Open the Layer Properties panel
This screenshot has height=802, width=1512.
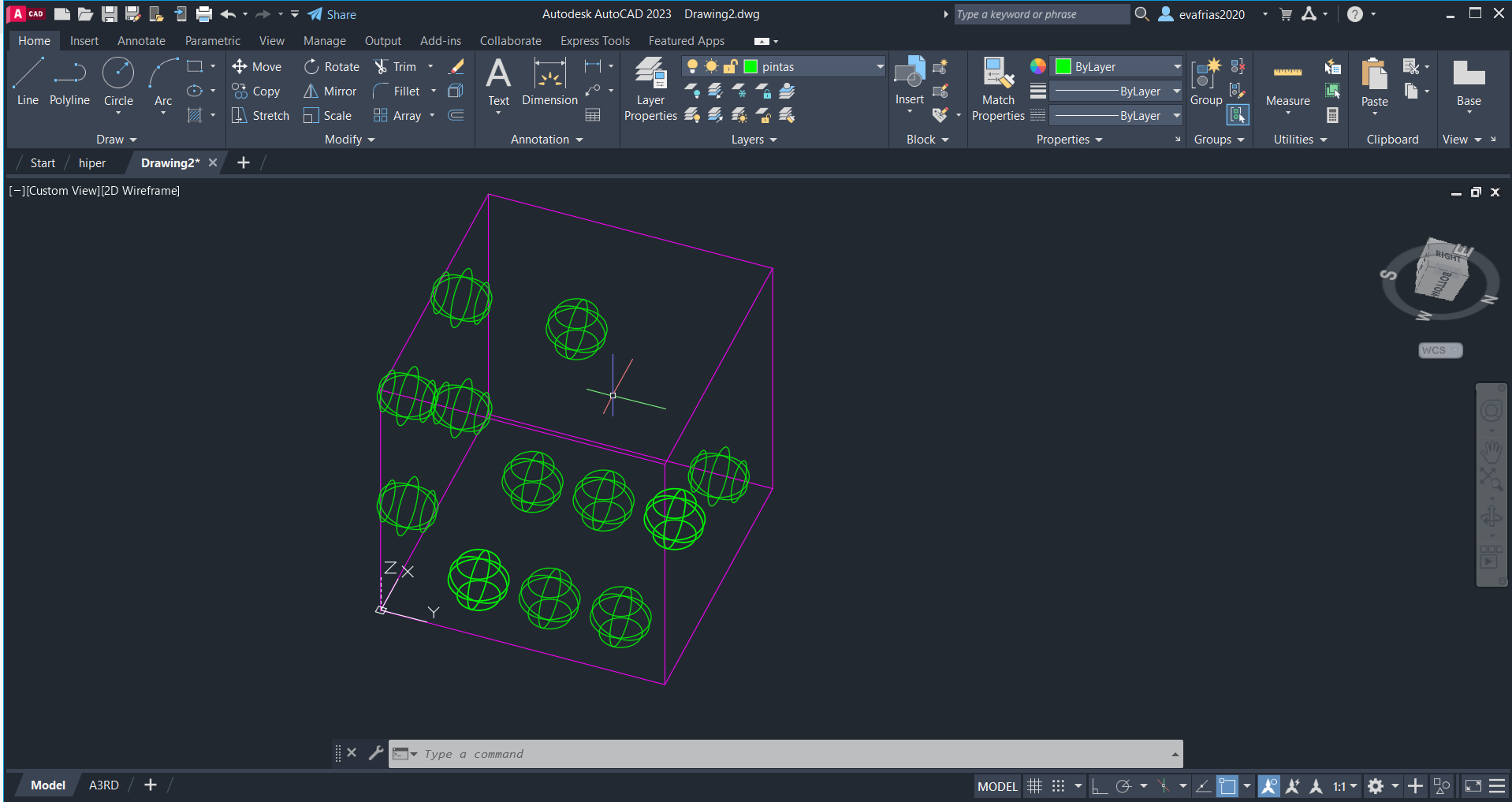tap(650, 88)
